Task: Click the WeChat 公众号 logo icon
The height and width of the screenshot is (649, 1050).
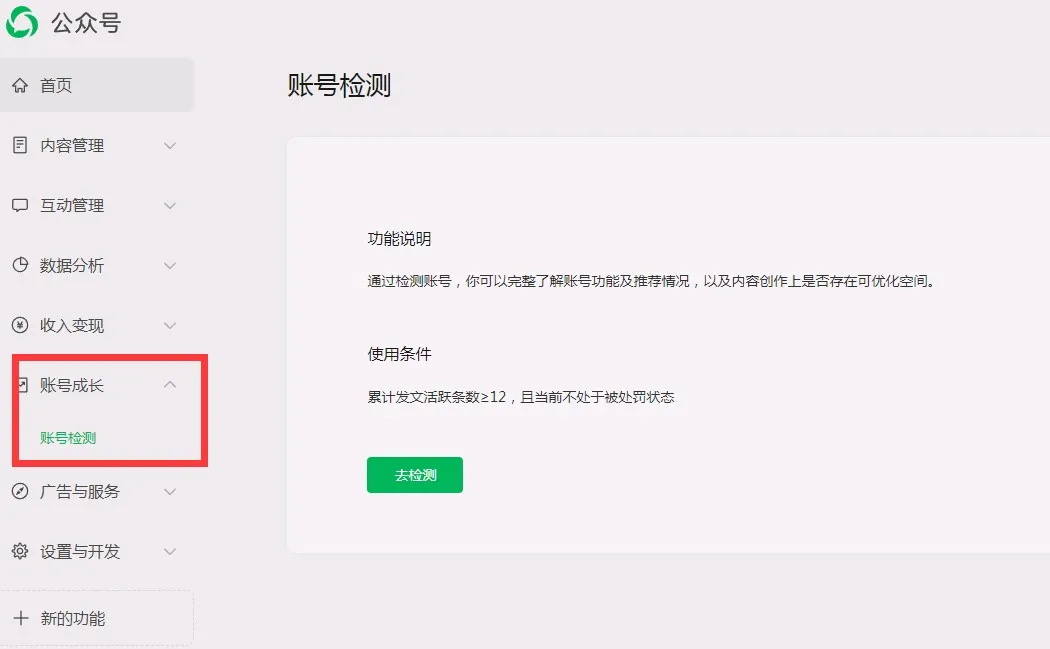Action: [x=22, y=22]
